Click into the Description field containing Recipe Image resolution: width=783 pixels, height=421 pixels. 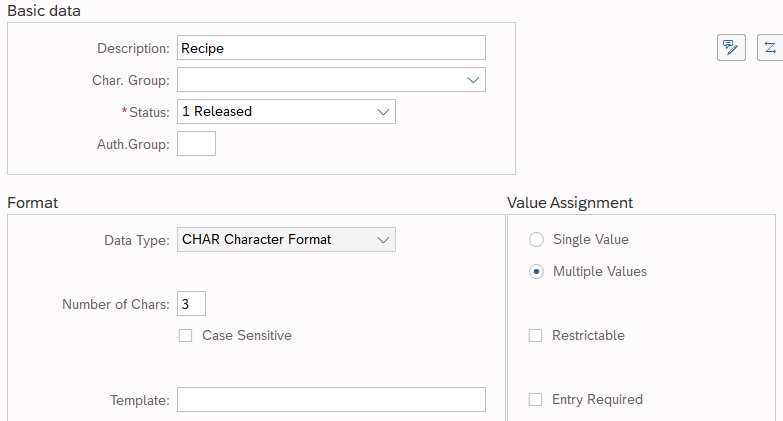tap(331, 48)
